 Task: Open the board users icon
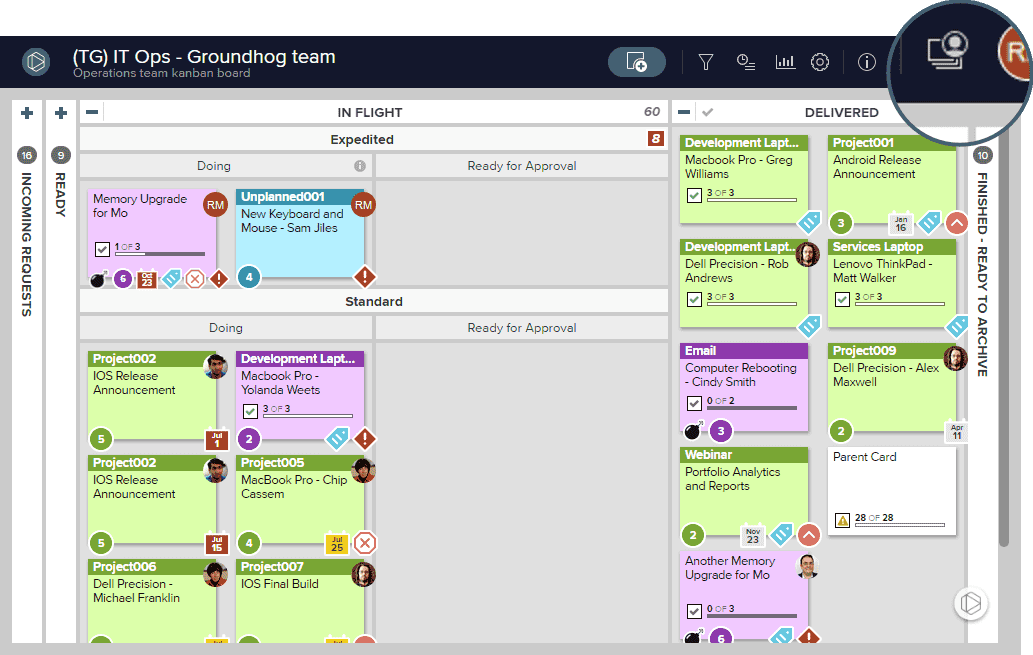(x=947, y=49)
